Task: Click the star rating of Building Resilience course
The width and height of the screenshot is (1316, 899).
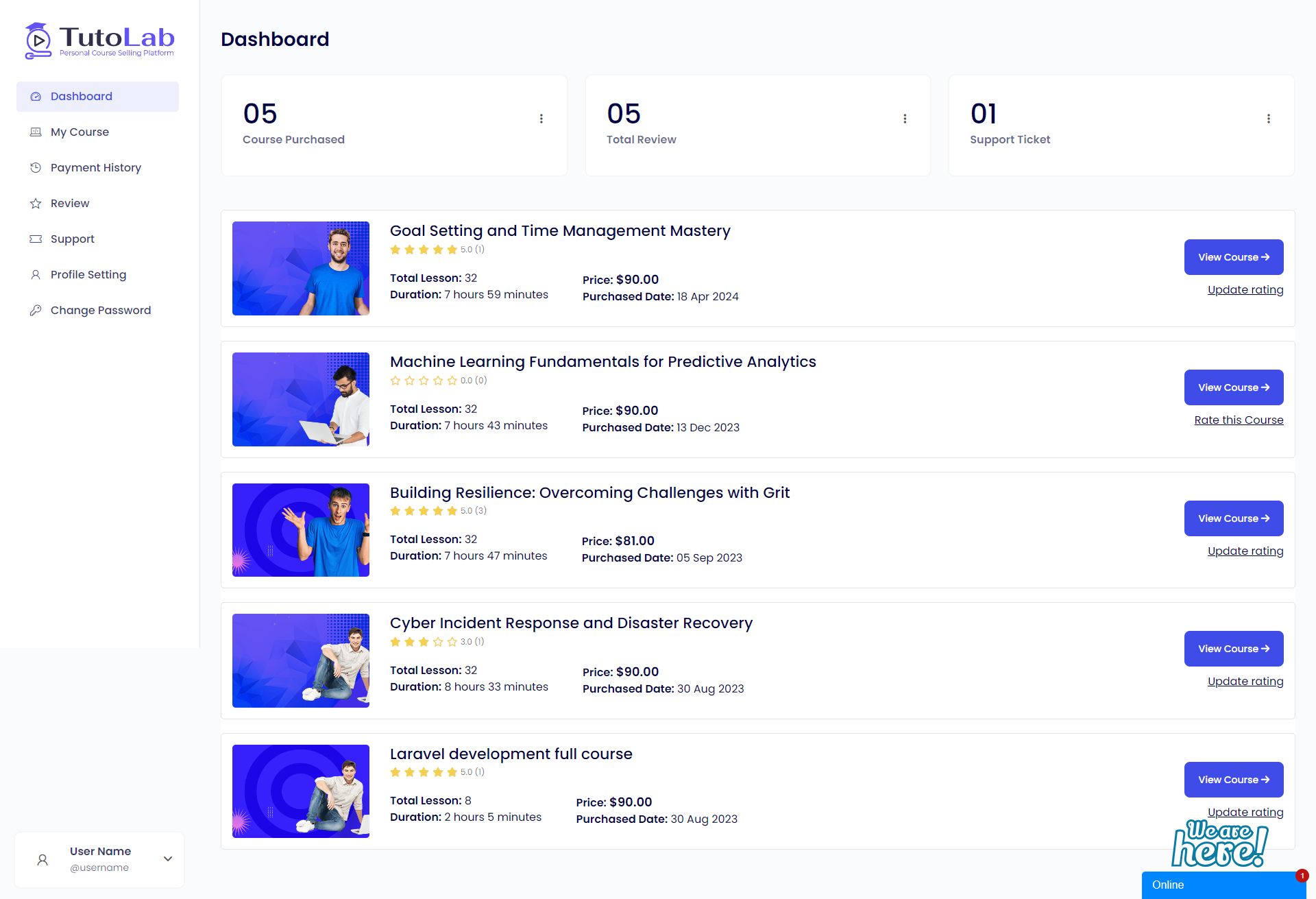Action: [424, 511]
